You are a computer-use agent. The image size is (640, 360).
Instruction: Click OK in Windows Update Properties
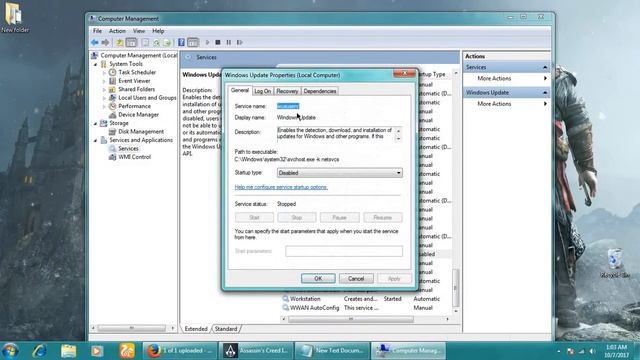[x=318, y=278]
